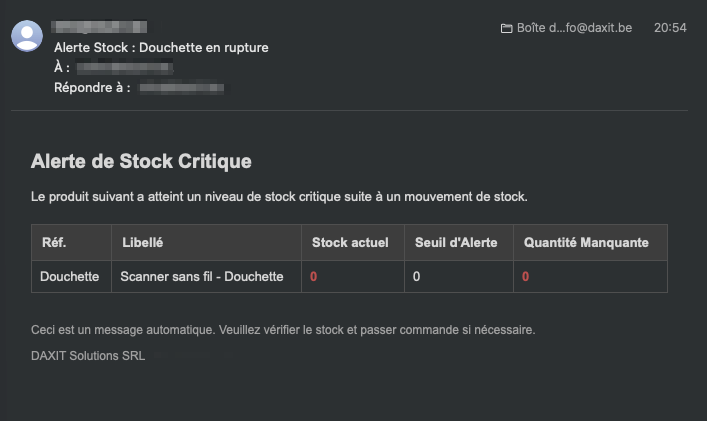Click the 20:54 message timestamp
The height and width of the screenshot is (421, 707).
point(670,28)
